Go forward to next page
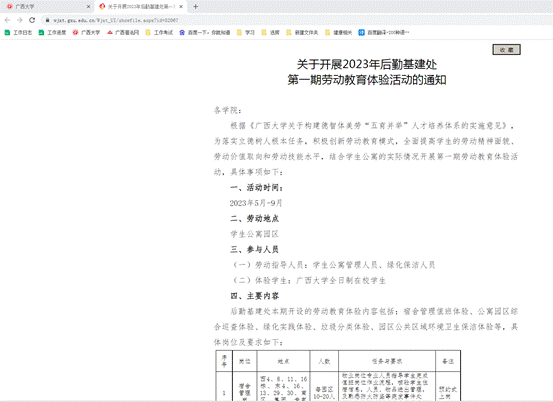The width and height of the screenshot is (553, 402). (x=20, y=20)
